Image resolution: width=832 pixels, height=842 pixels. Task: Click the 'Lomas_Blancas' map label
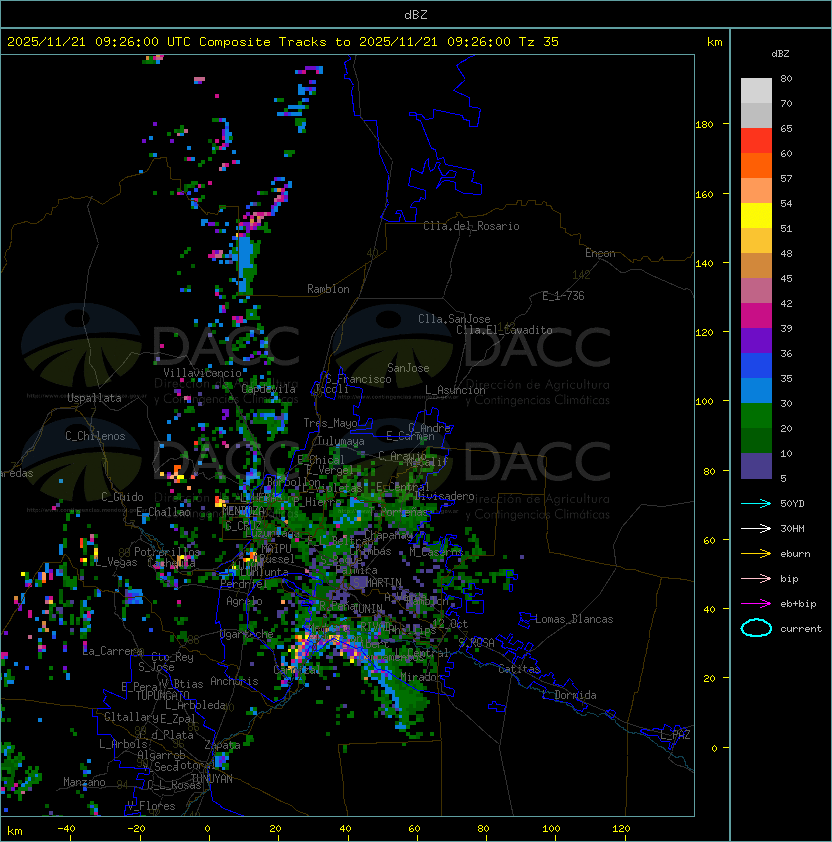point(574,619)
